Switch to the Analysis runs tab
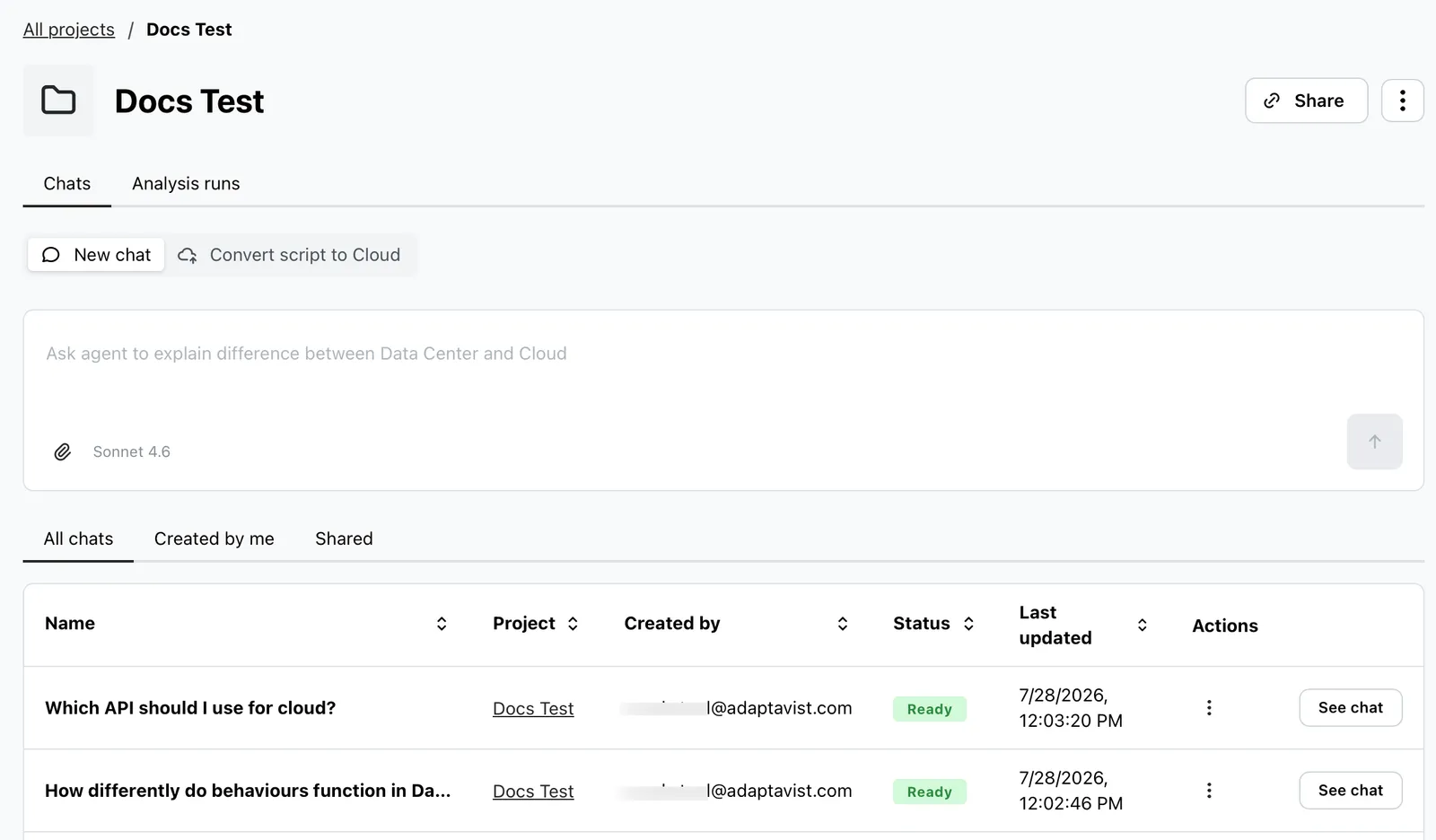 tap(186, 184)
